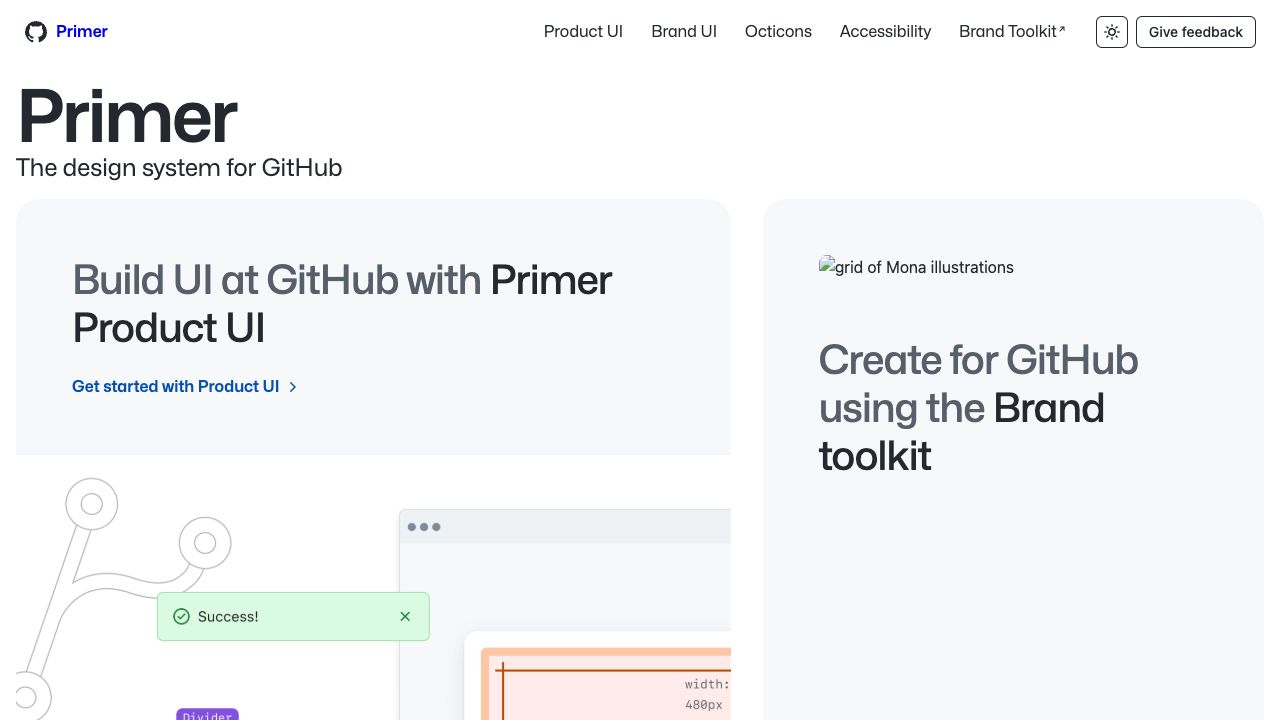Click the Primer wordmark to go home

point(82,31)
